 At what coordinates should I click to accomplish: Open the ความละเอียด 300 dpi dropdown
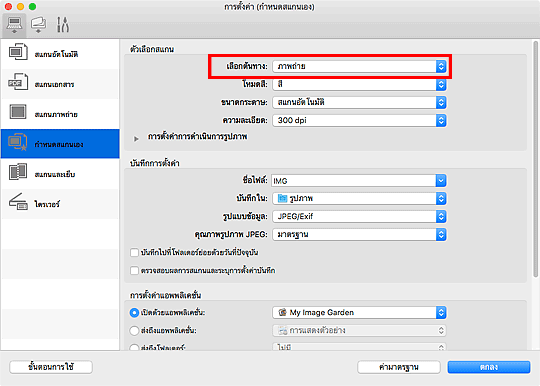coord(359,120)
